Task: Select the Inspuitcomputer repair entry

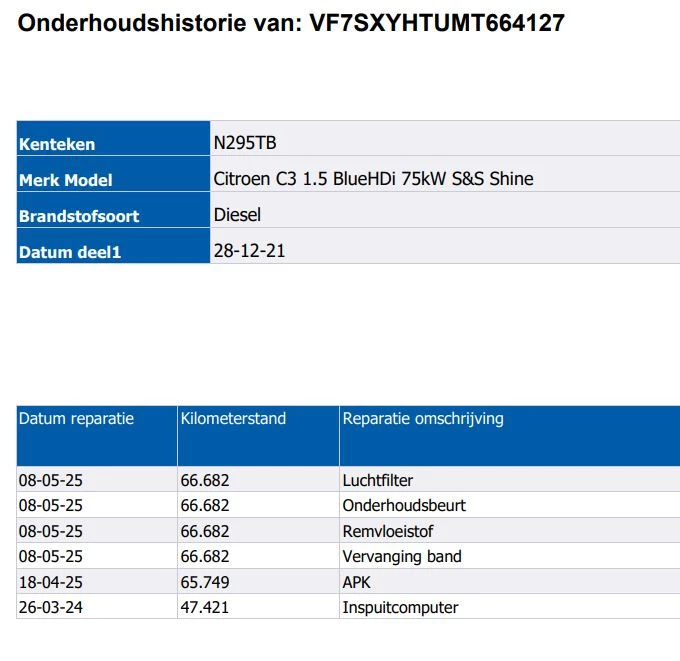Action: click(400, 607)
